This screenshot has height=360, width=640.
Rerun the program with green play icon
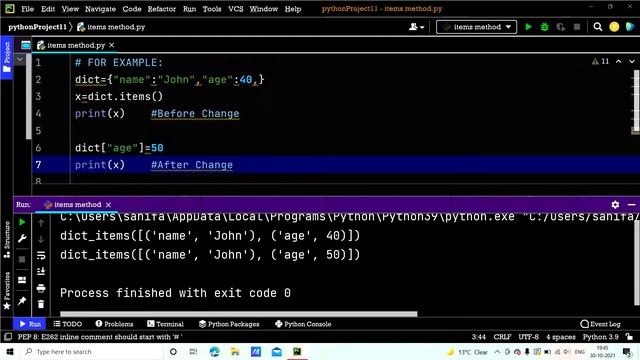22,222
